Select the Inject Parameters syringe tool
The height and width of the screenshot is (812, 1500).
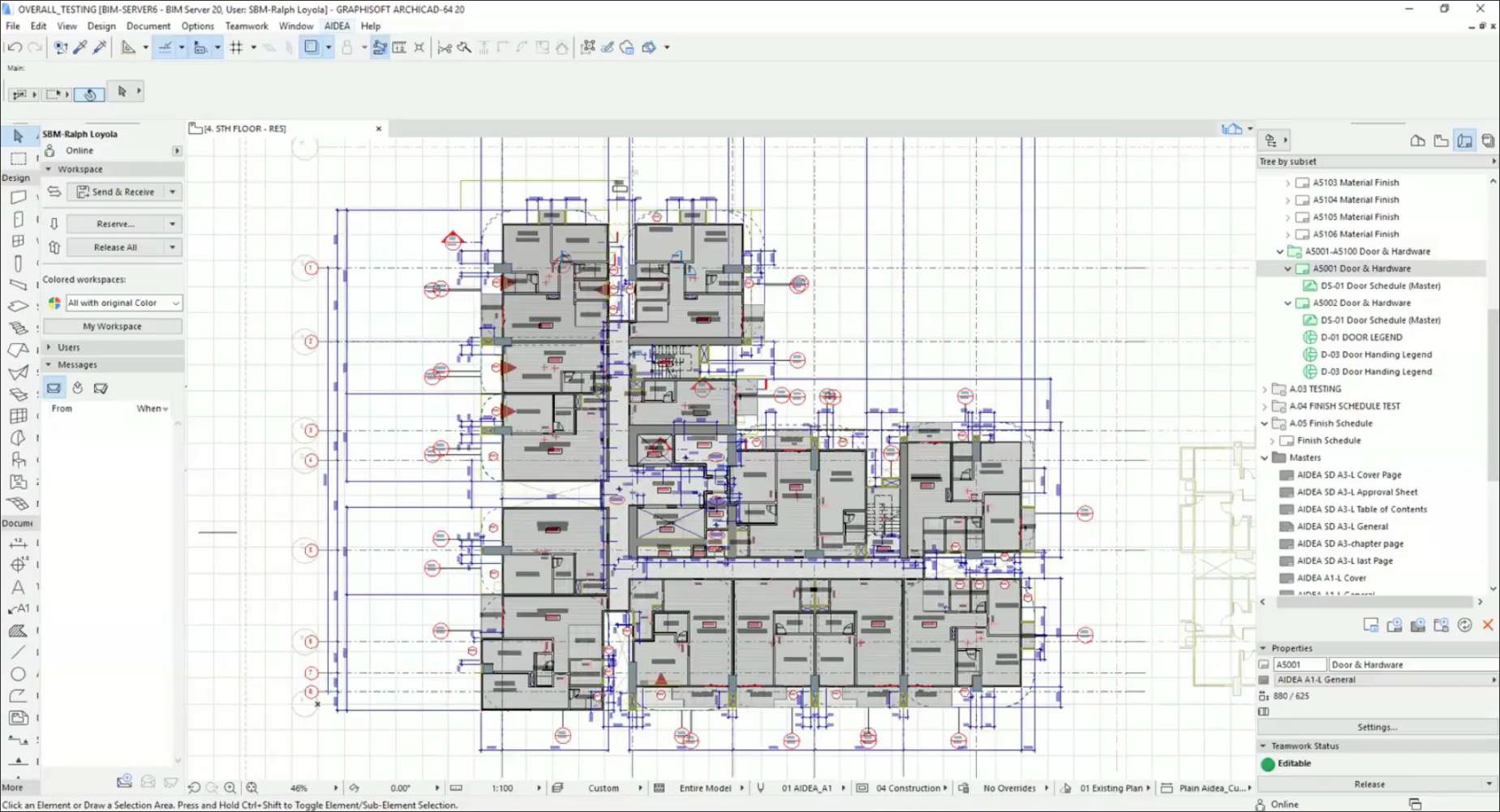click(x=100, y=47)
